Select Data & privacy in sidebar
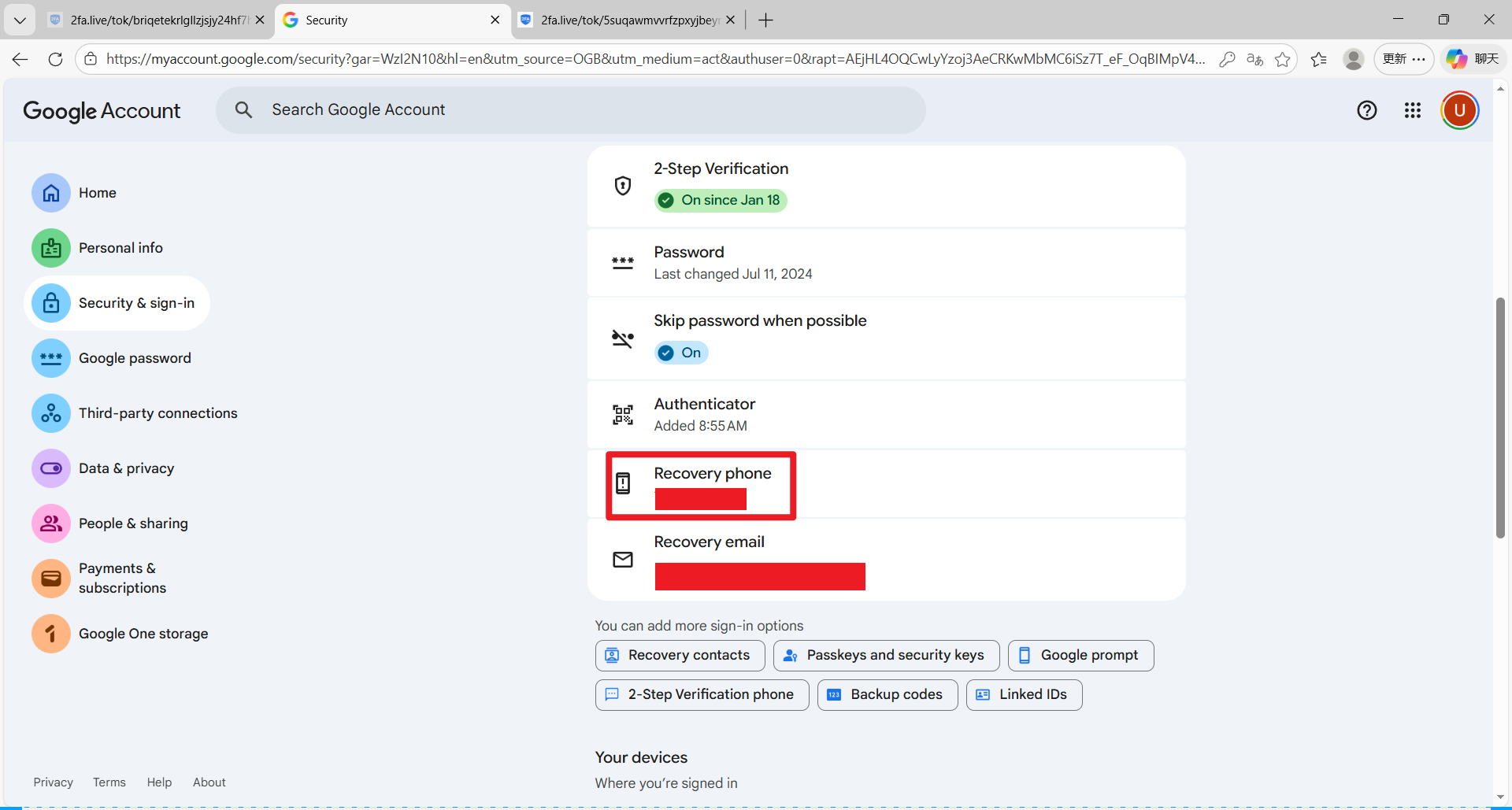The image size is (1512, 810). (x=126, y=468)
